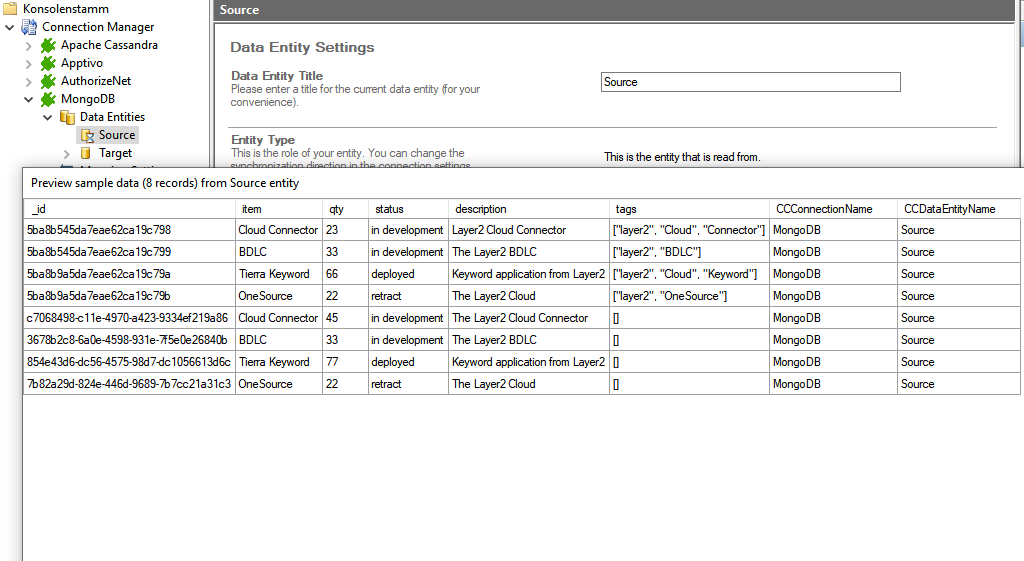
Task: Sort by the CCDataEntityName column header
Action: tap(958, 209)
